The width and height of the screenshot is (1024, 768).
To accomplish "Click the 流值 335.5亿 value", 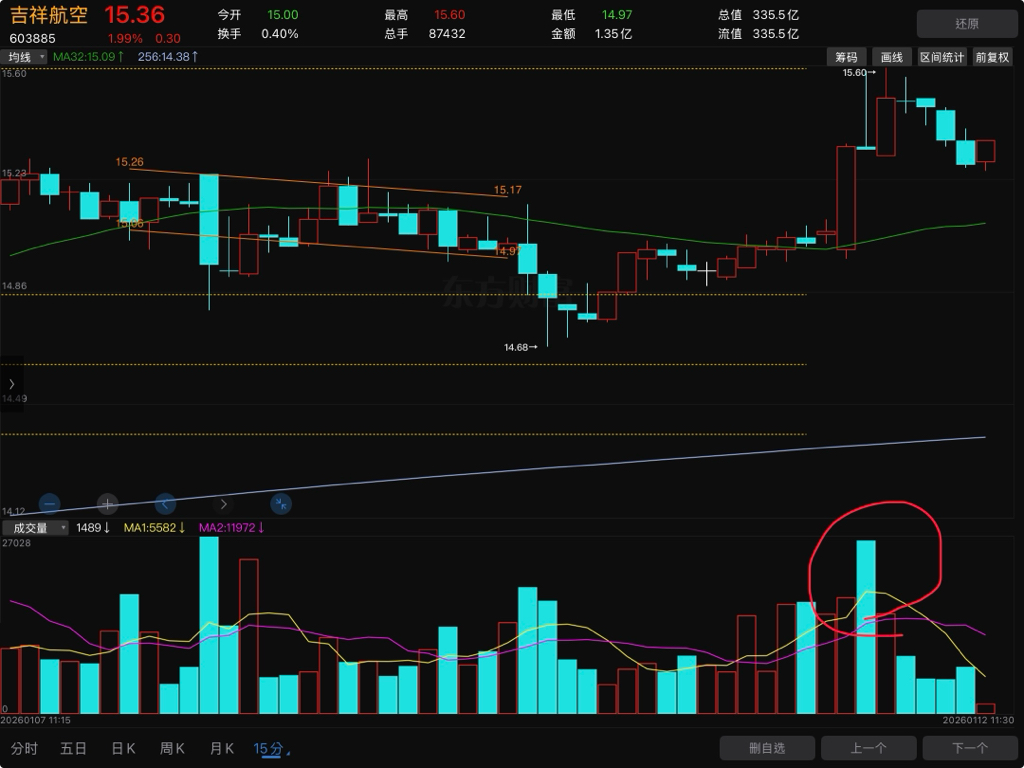I will point(775,33).
